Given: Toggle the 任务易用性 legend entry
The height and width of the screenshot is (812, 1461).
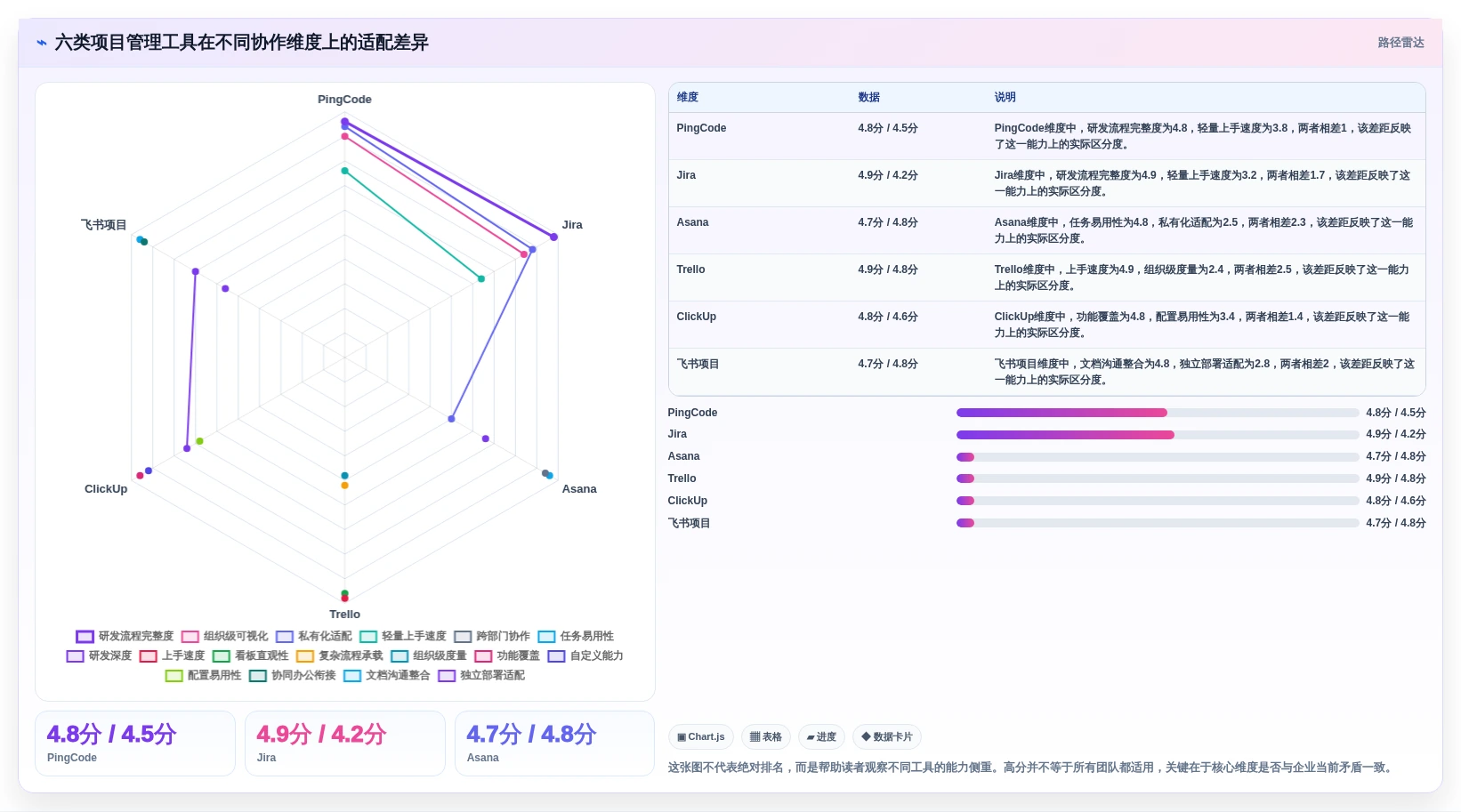Looking at the screenshot, I should [x=575, y=636].
